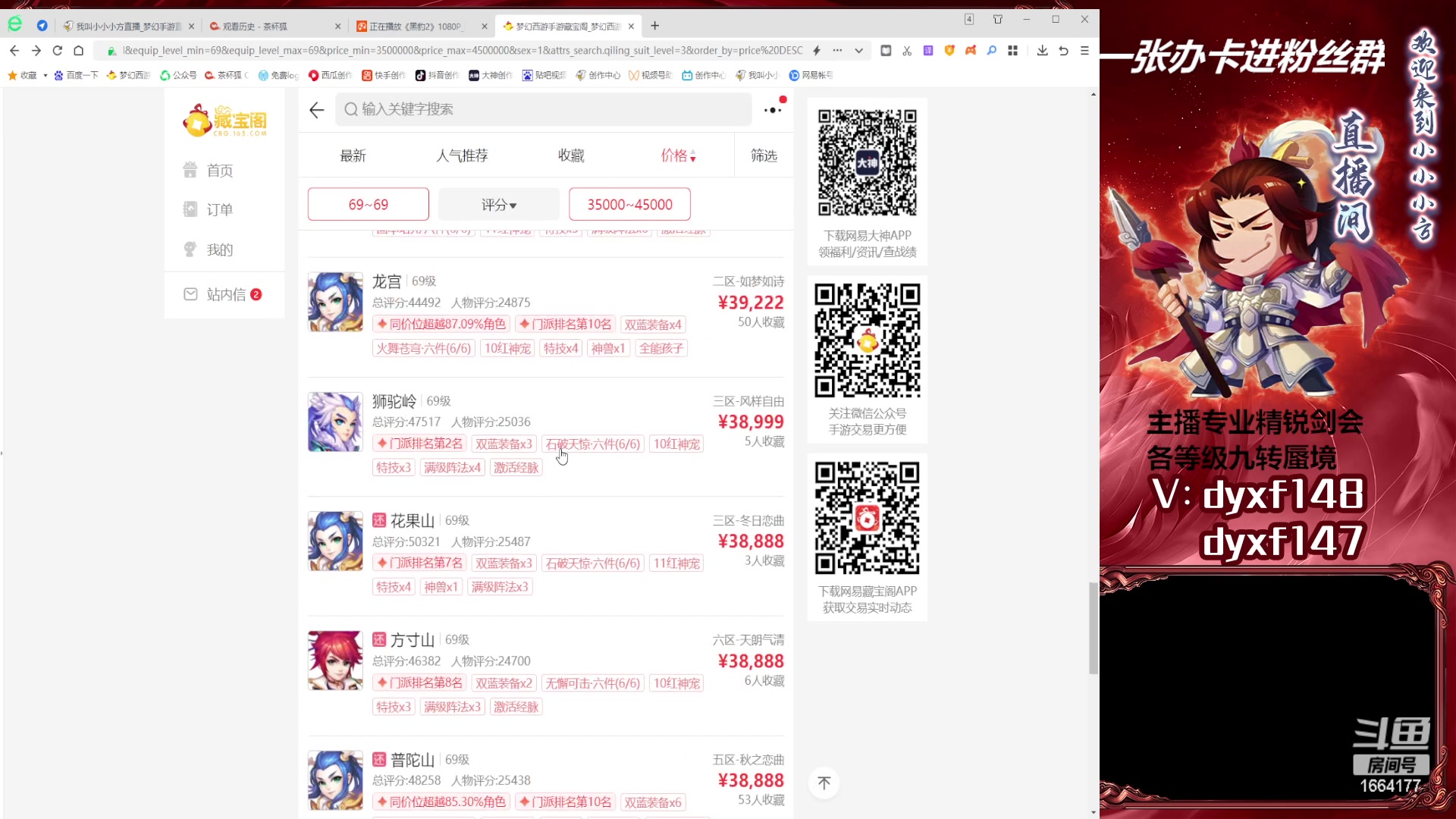Close the 梦幻西游手游藏宝阁 tab

(x=631, y=26)
